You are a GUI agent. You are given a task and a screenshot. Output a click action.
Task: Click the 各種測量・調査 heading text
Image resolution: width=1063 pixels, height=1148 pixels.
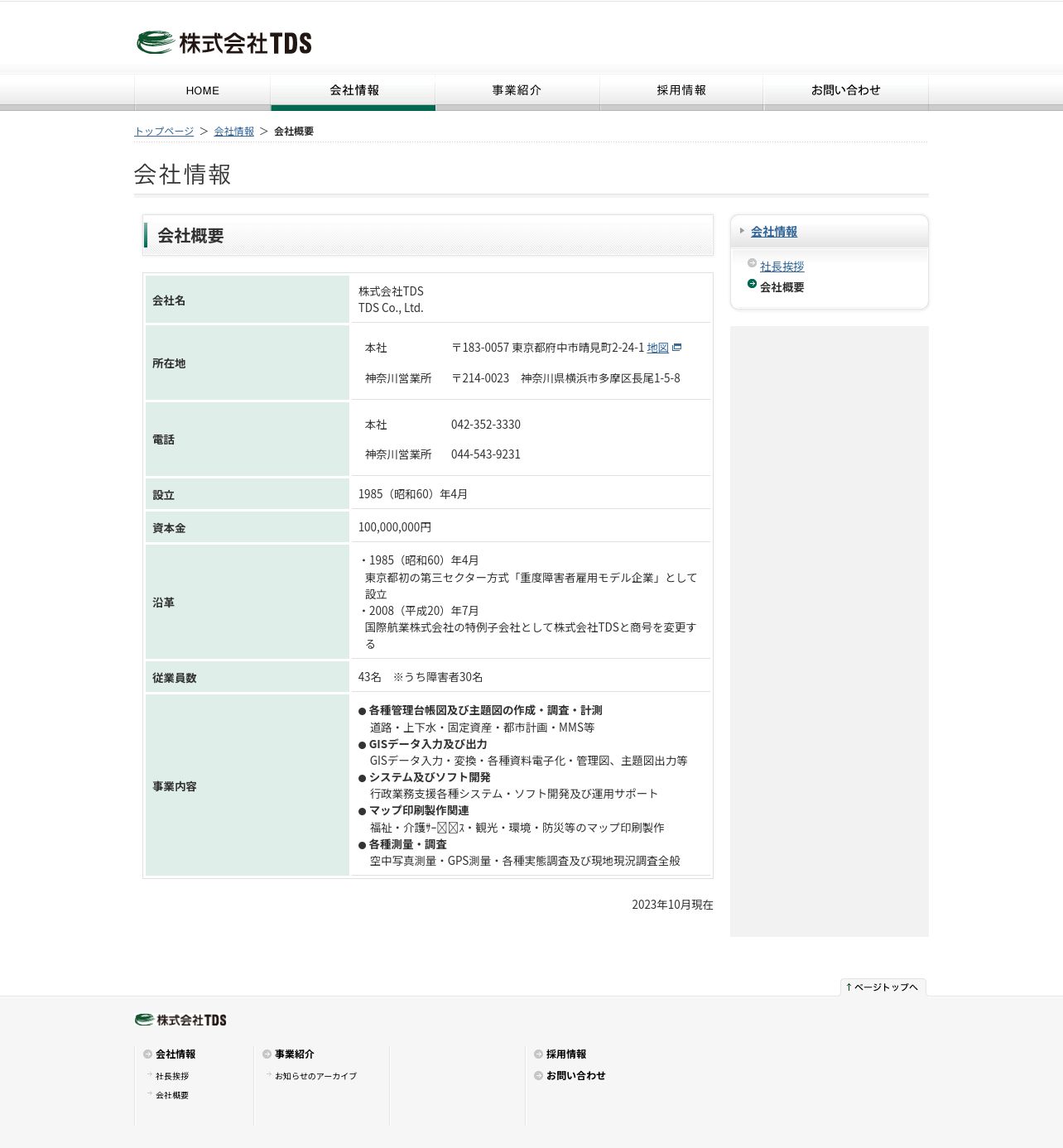[408, 844]
